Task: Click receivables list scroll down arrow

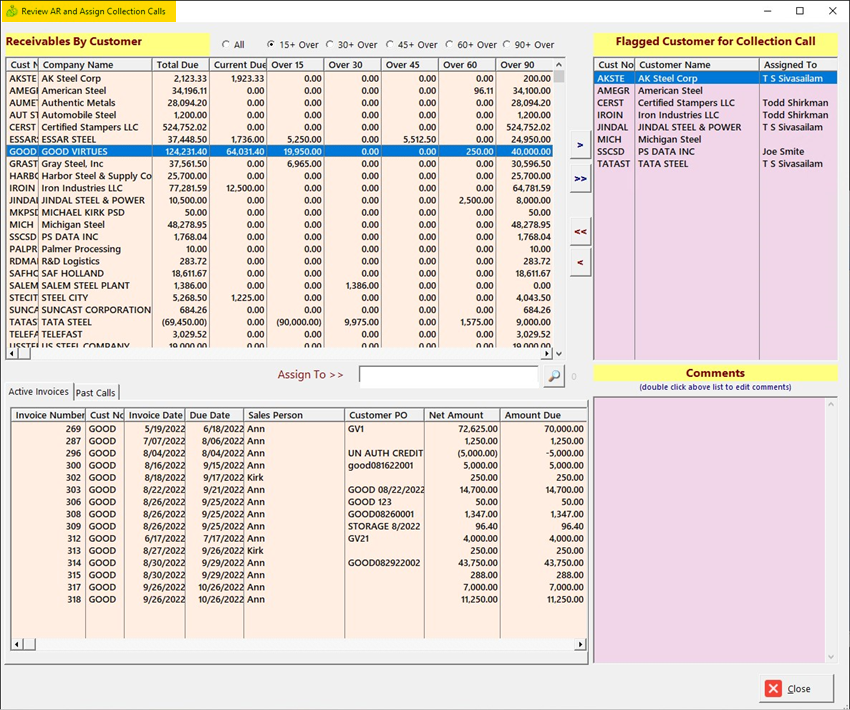Action: (559, 353)
